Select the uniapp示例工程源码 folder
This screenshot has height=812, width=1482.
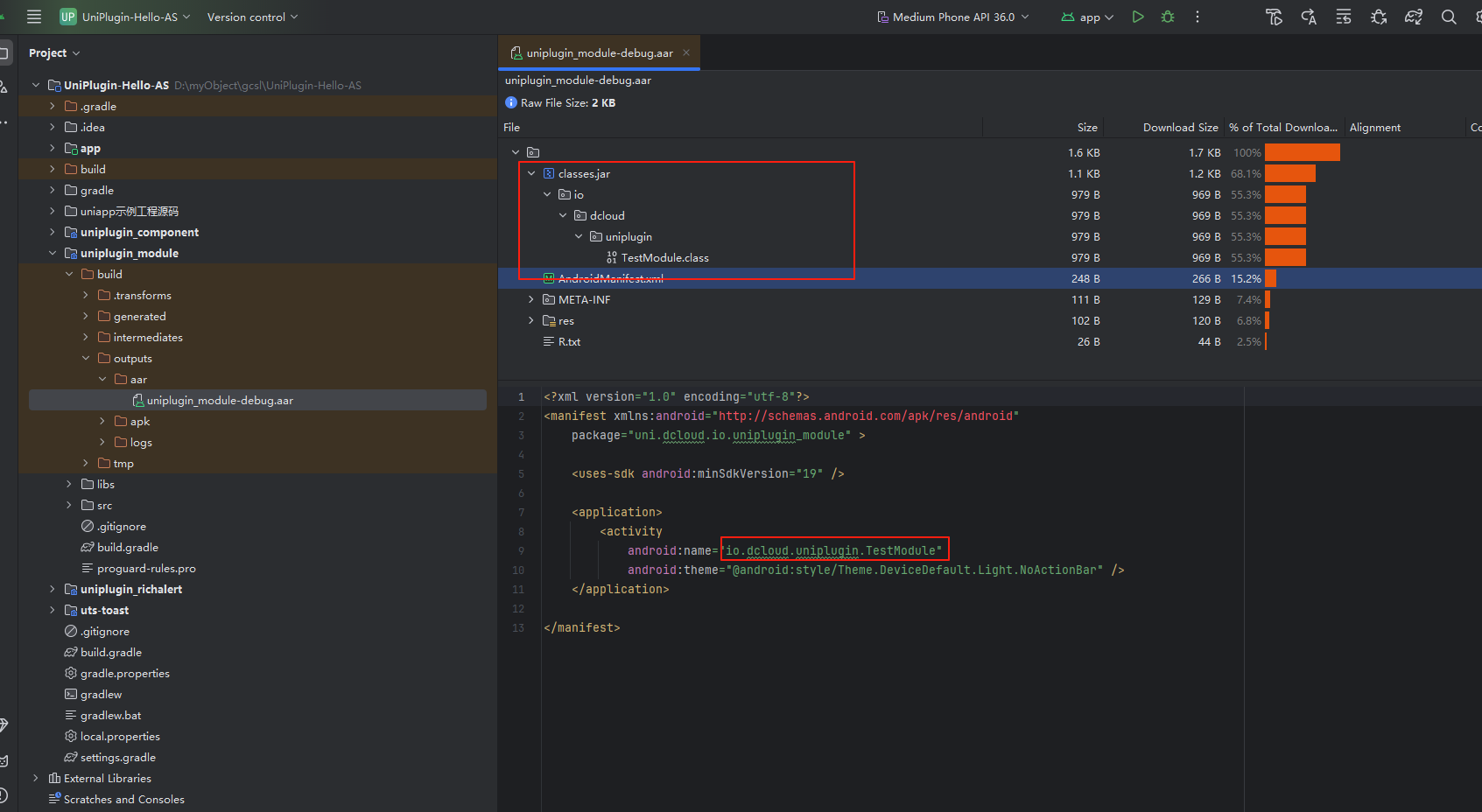pos(129,211)
